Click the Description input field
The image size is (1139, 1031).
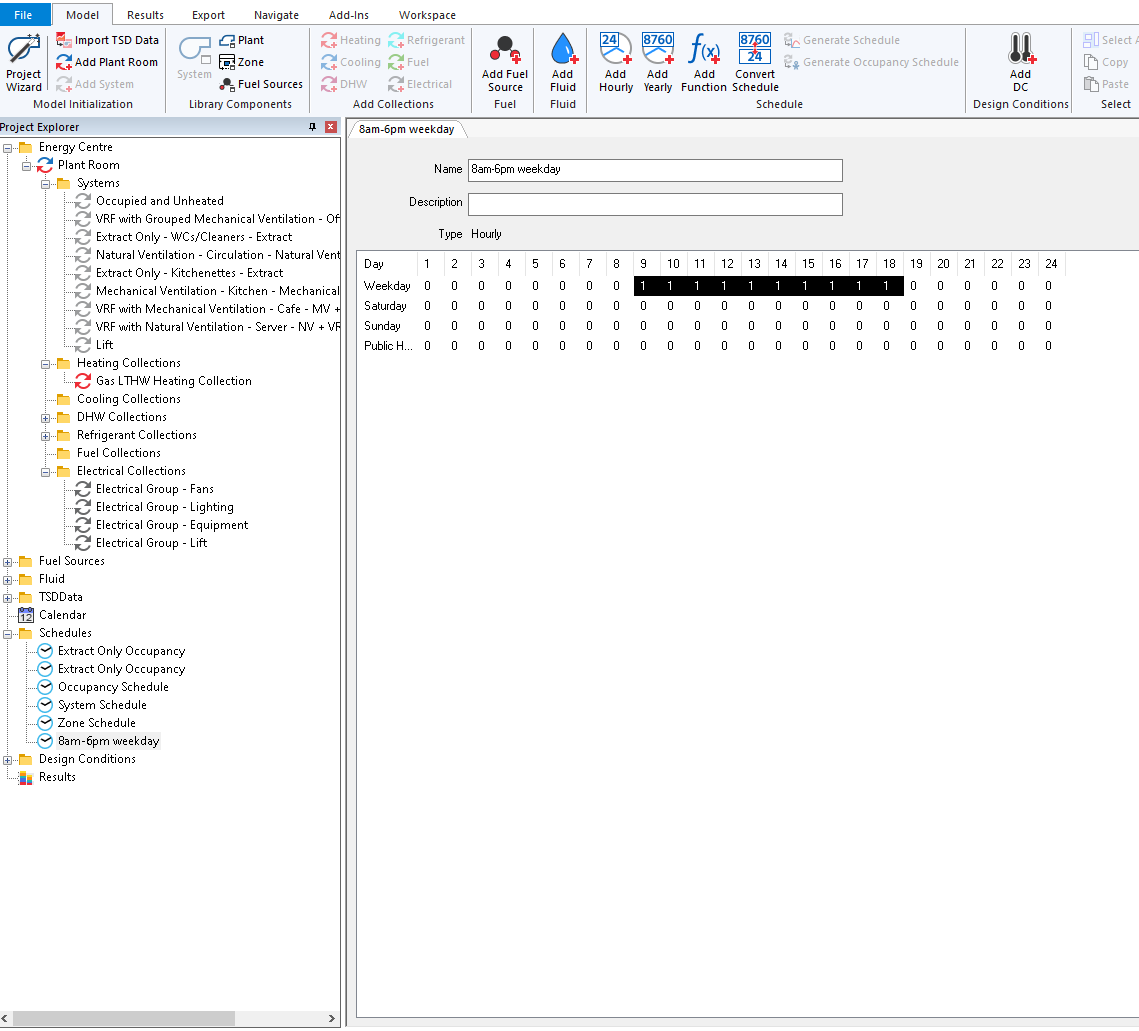coord(655,204)
